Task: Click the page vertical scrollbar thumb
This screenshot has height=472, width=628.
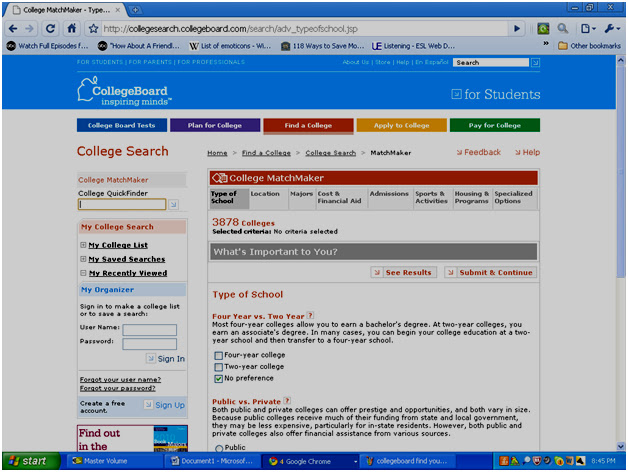Action: point(621,172)
